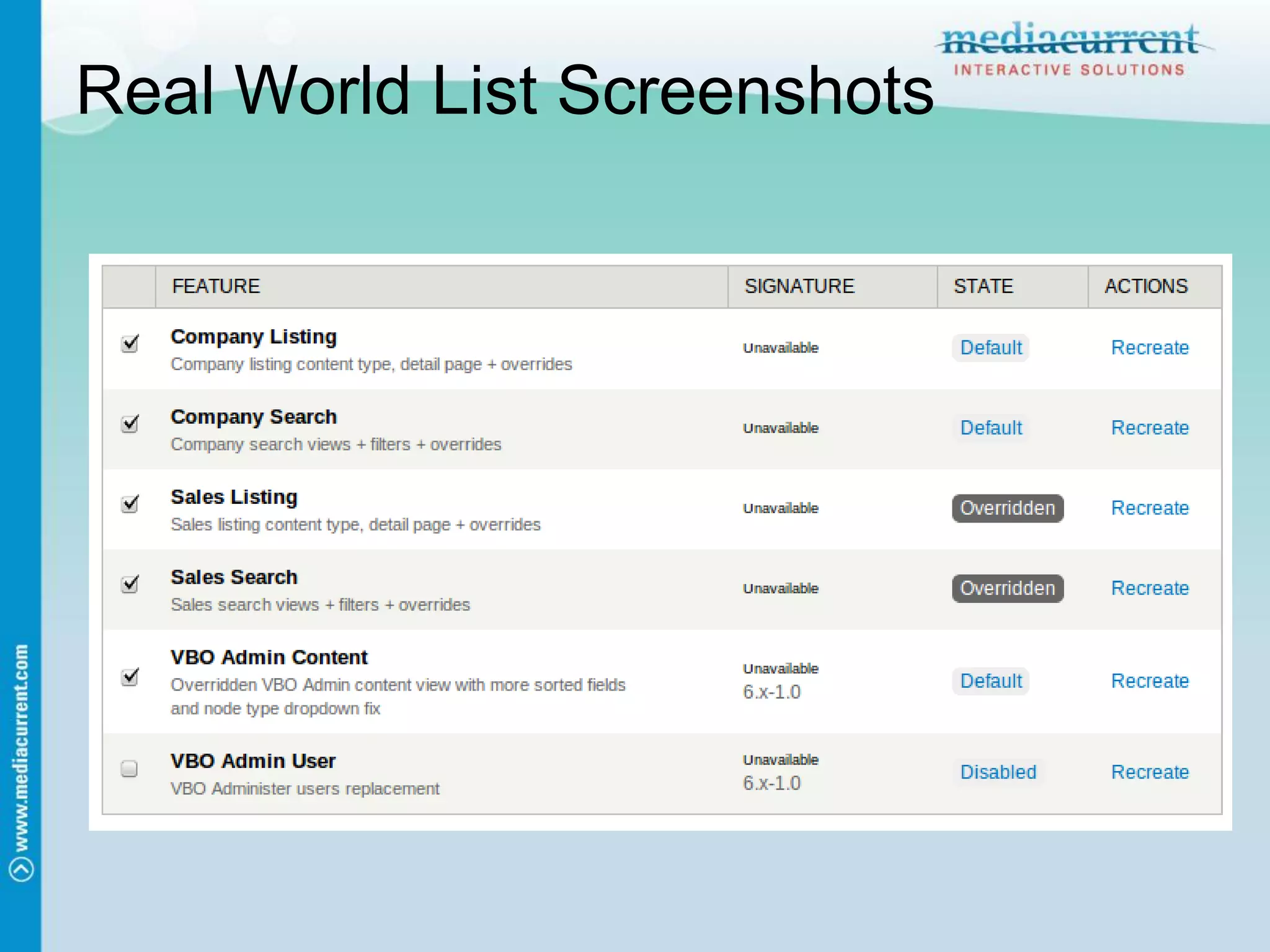Click the Company Listing description text
The height and width of the screenshot is (952, 1270).
[x=371, y=364]
